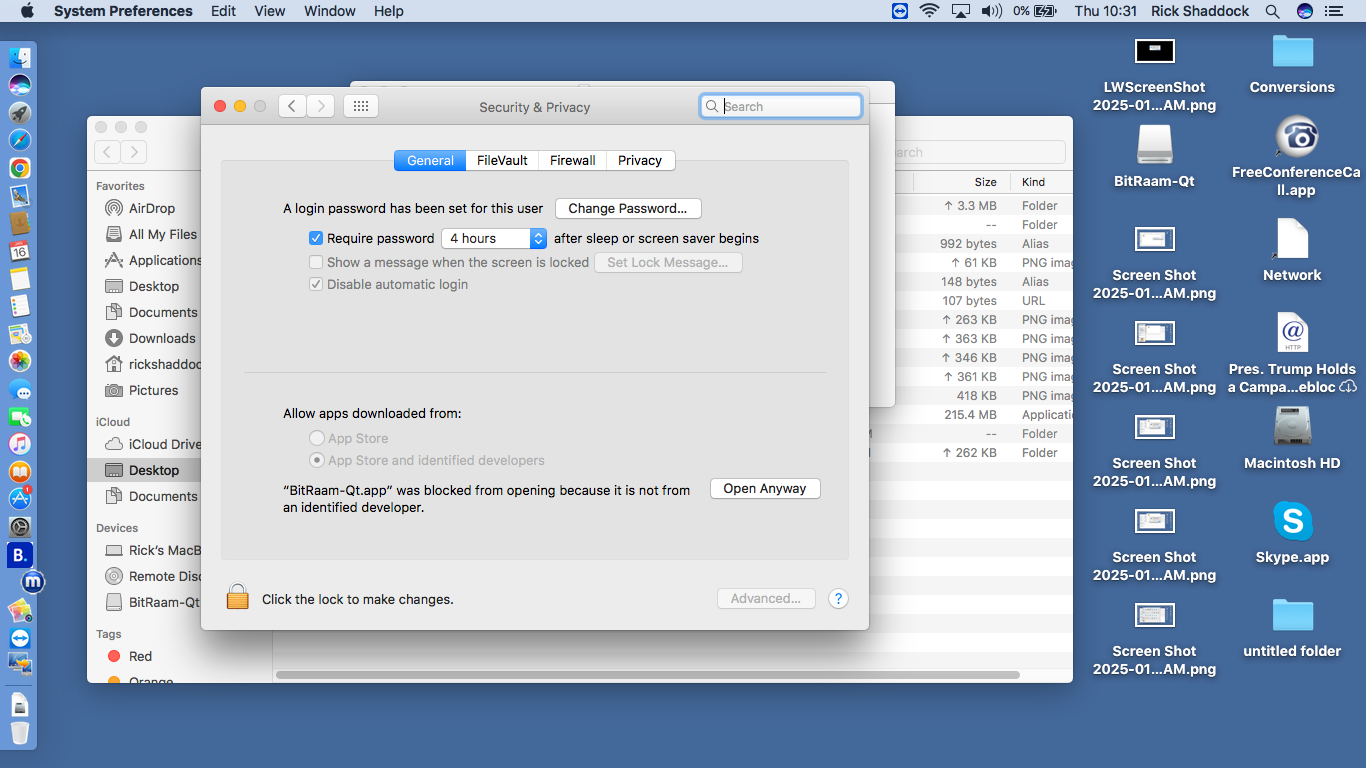Click Open Anyway for BitRaam-Qt.app
This screenshot has height=768, width=1366.
click(x=765, y=488)
